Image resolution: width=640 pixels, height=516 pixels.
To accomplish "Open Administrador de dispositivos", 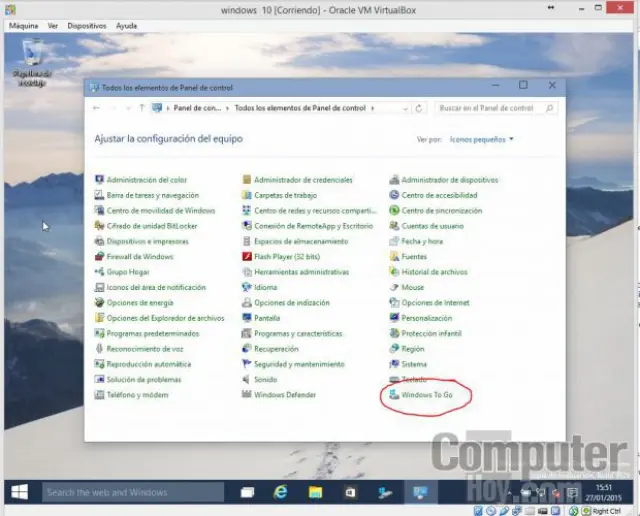I will coord(449,180).
